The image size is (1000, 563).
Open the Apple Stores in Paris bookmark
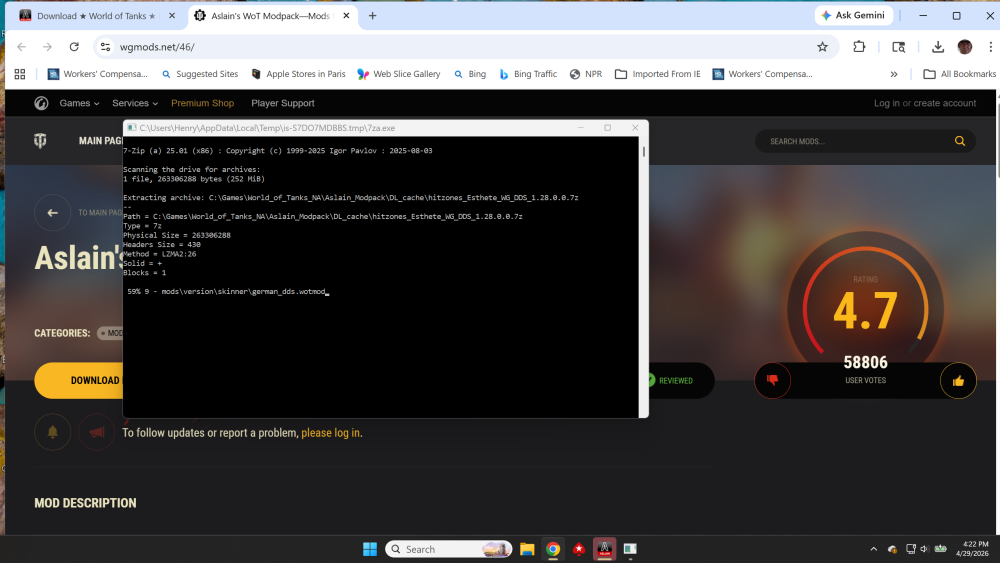298,74
